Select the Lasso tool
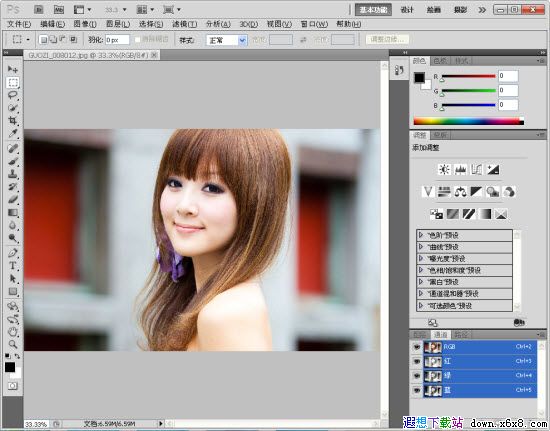This screenshot has width=550, height=431. (13, 95)
